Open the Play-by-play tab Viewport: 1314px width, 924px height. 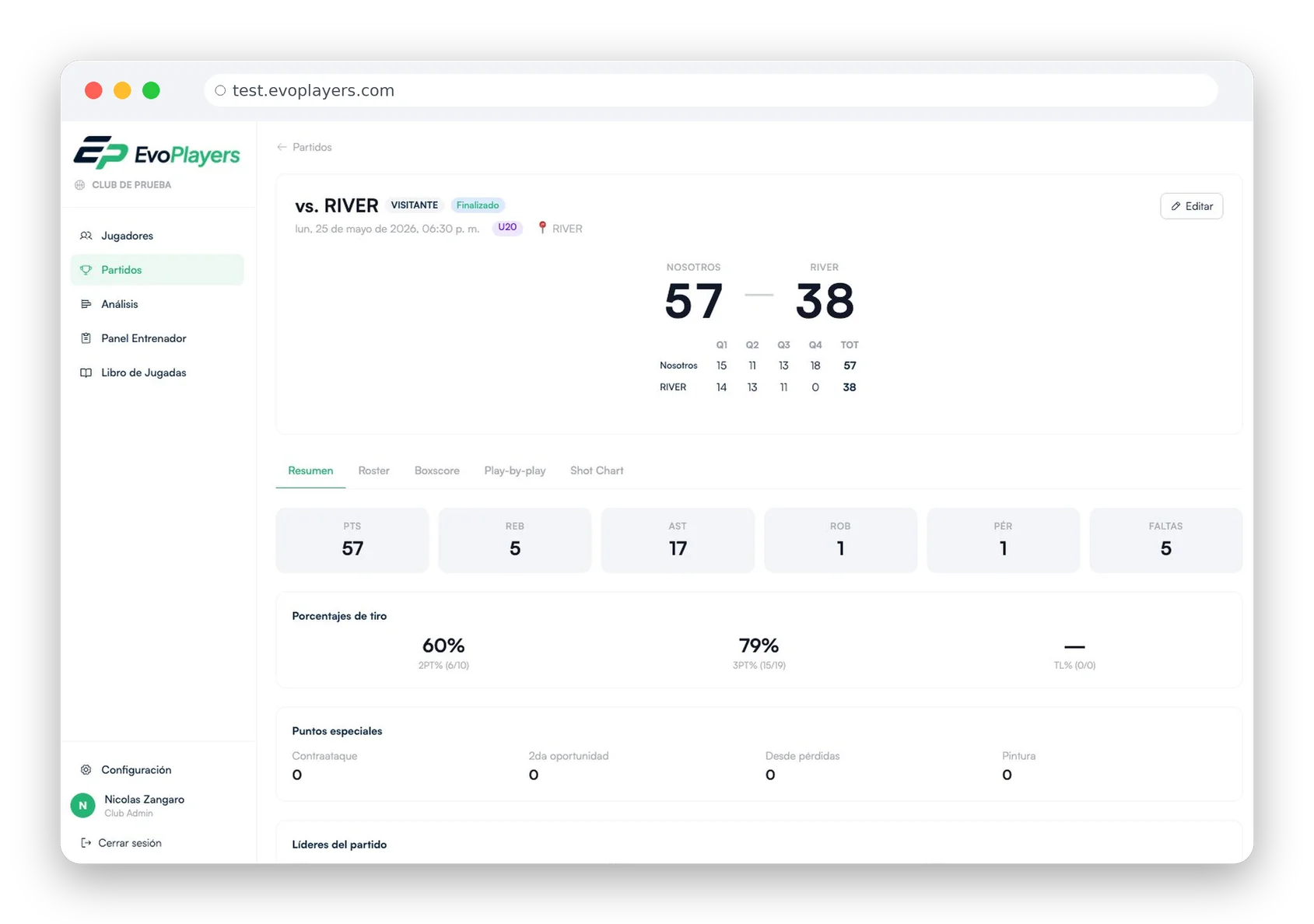pyautogui.click(x=514, y=471)
